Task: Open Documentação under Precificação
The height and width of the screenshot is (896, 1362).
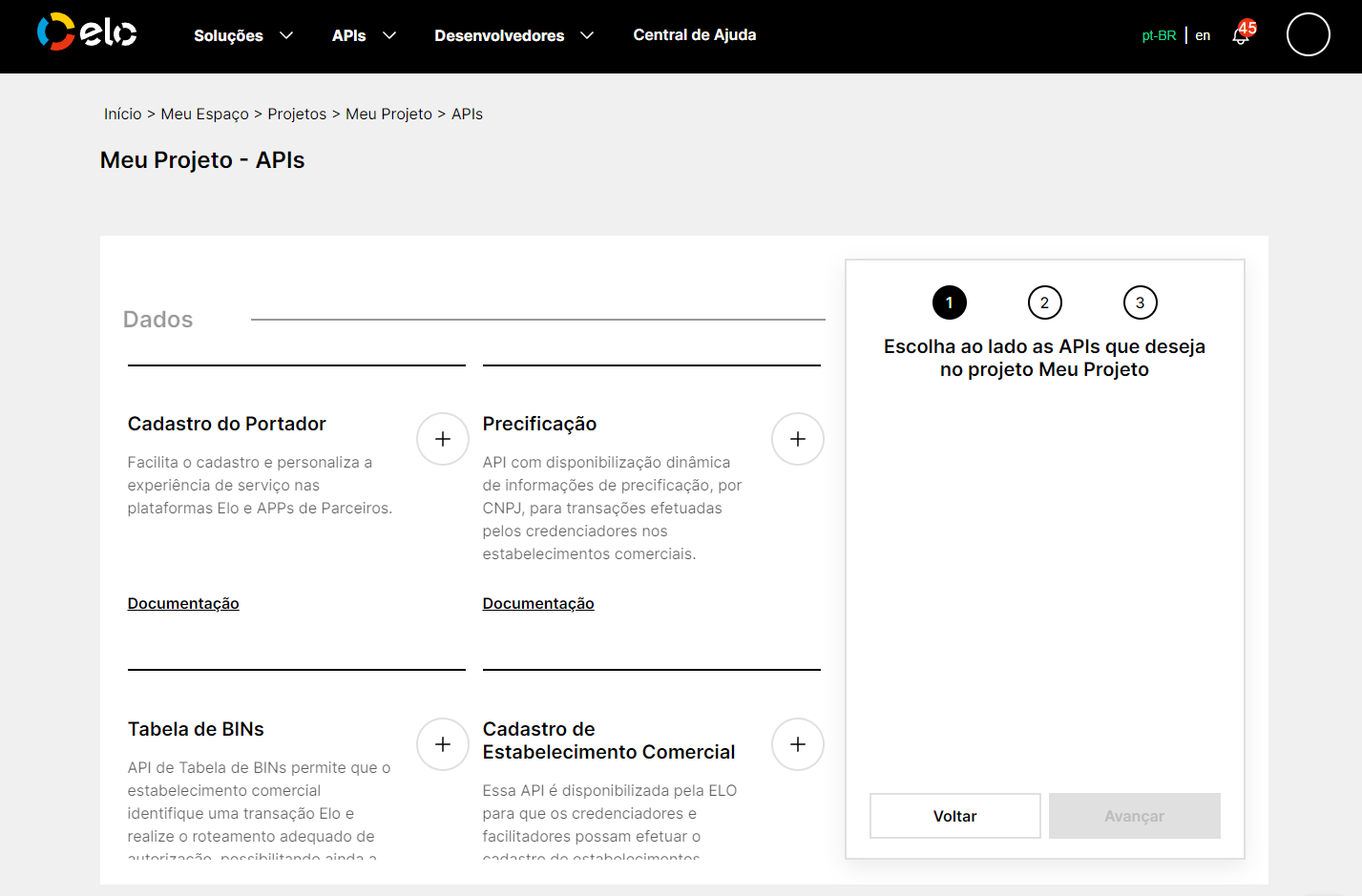Action: click(537, 603)
